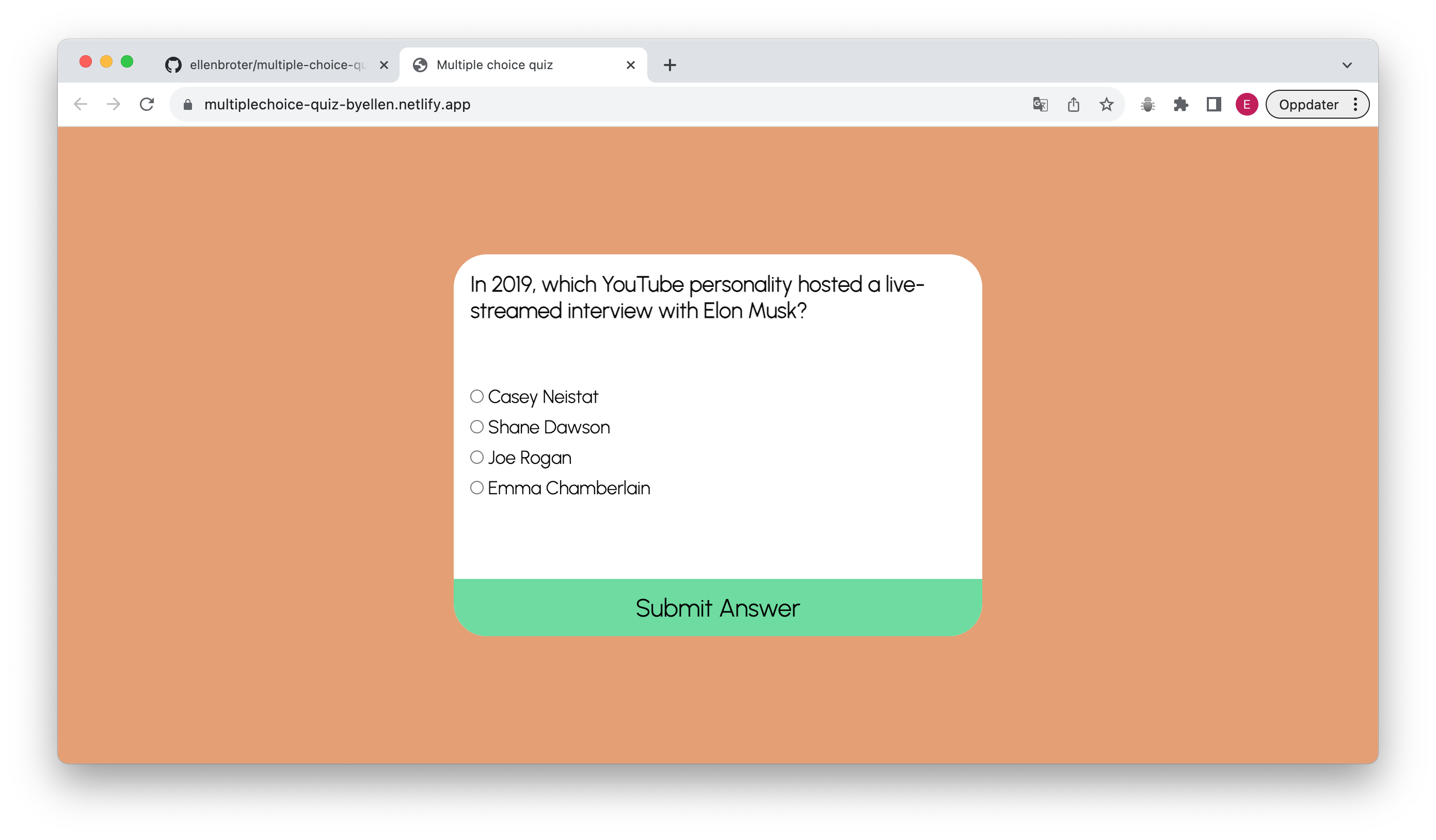The image size is (1436, 840).
Task: Click the ad blocker shield icon
Action: (1147, 104)
